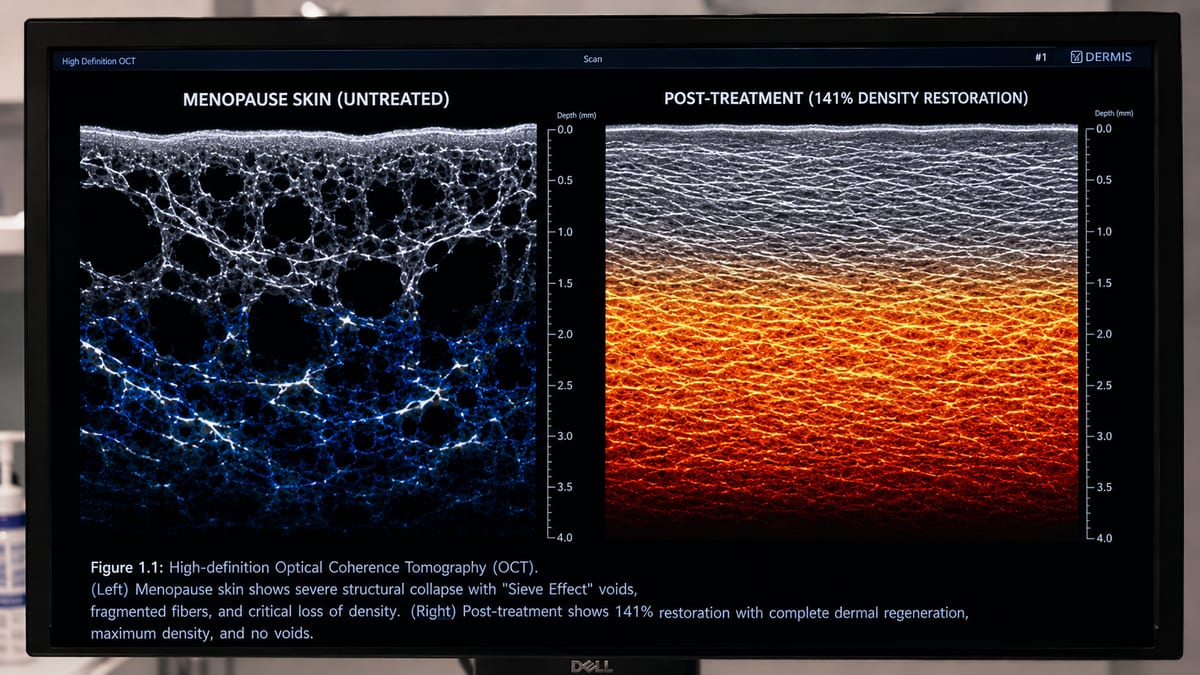Image resolution: width=1200 pixels, height=675 pixels.
Task: Click the "(Left)" word in caption
Action: tap(111, 589)
